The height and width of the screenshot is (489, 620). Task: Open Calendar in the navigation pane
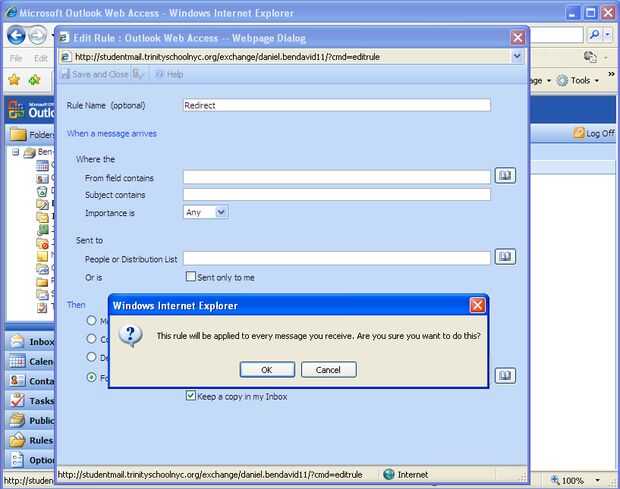tap(30, 361)
